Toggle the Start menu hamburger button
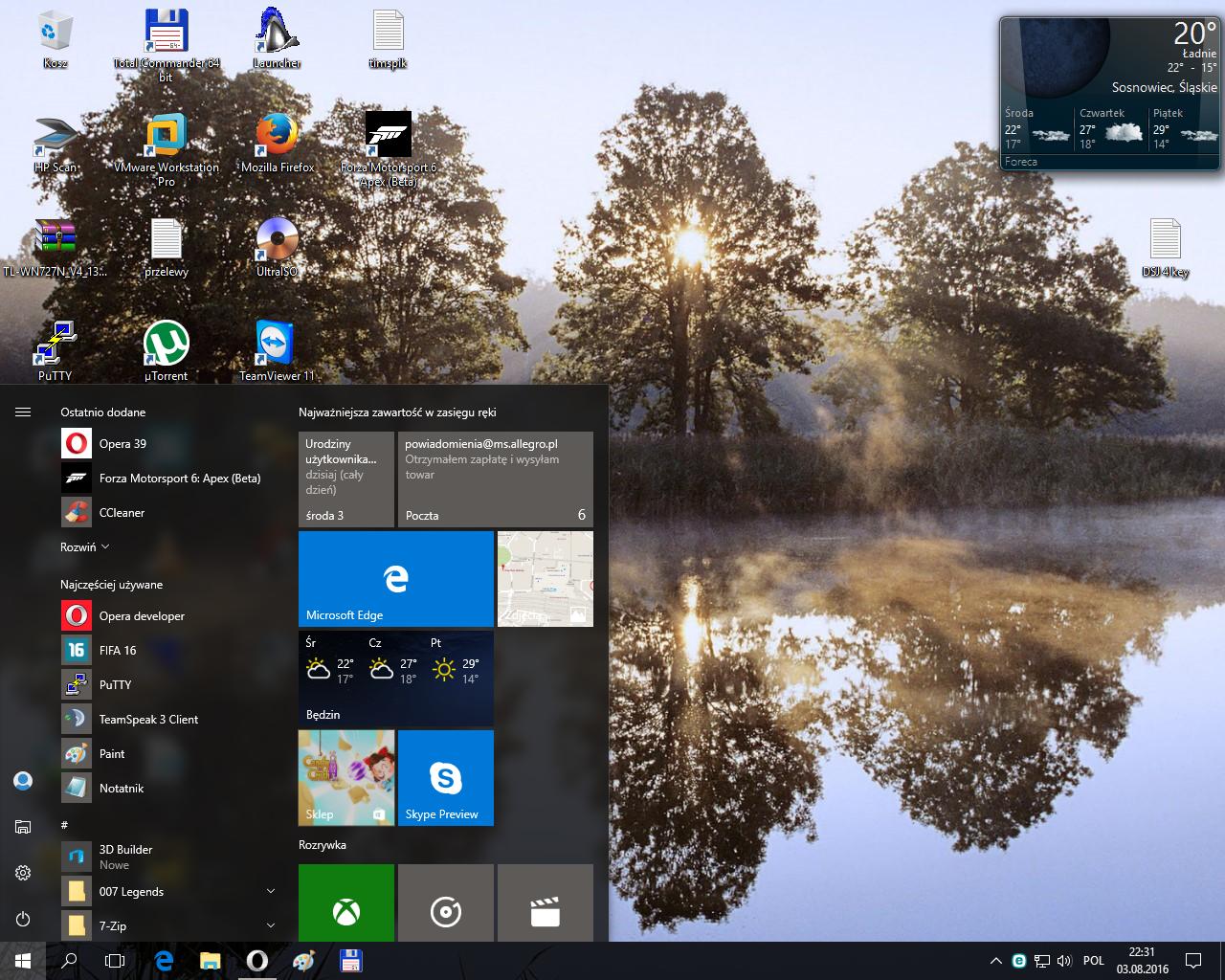 (x=23, y=412)
